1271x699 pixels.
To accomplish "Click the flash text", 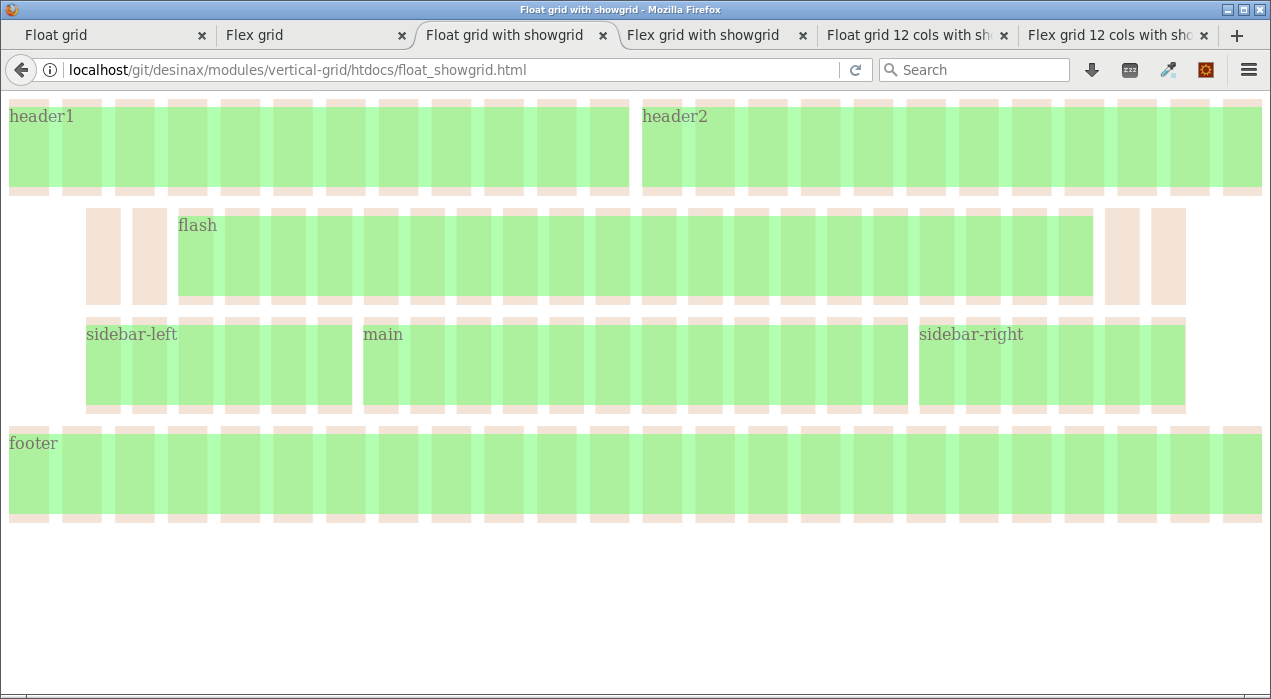I will click(x=197, y=225).
